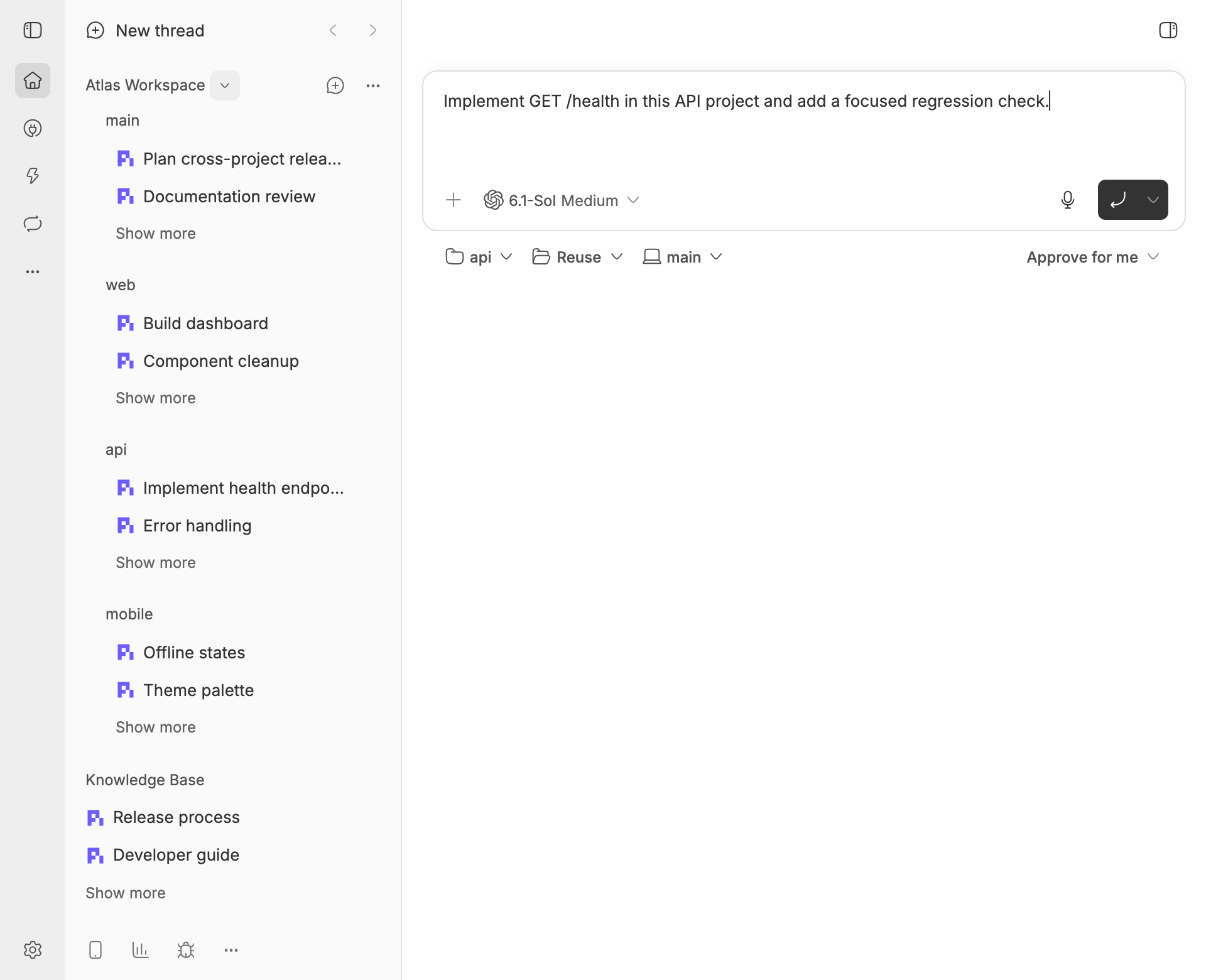Click the mobile device icon in the bottom bar
The height and width of the screenshot is (980, 1206).
[x=95, y=950]
